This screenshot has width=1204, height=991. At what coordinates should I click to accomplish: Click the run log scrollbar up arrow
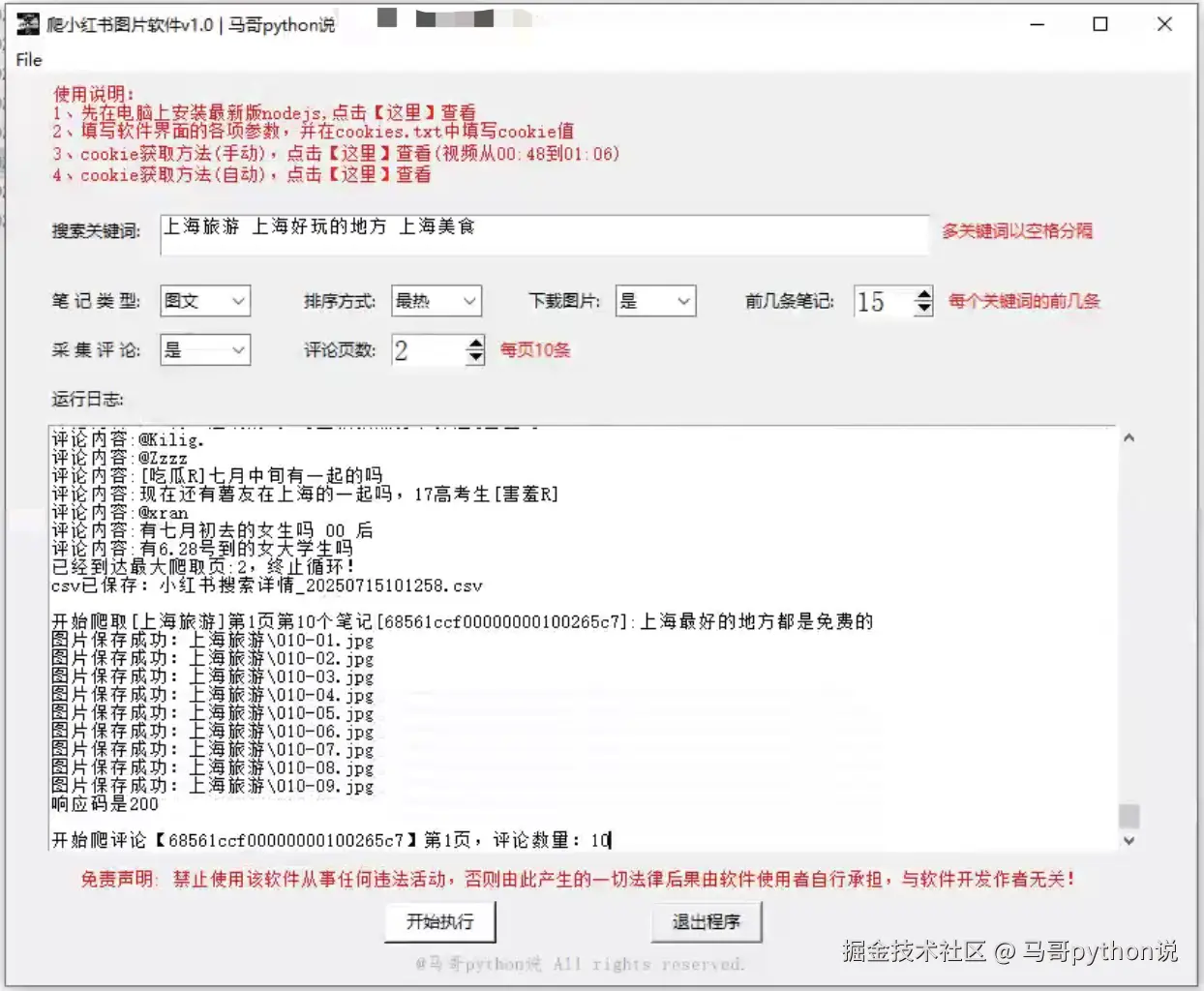coord(1129,437)
